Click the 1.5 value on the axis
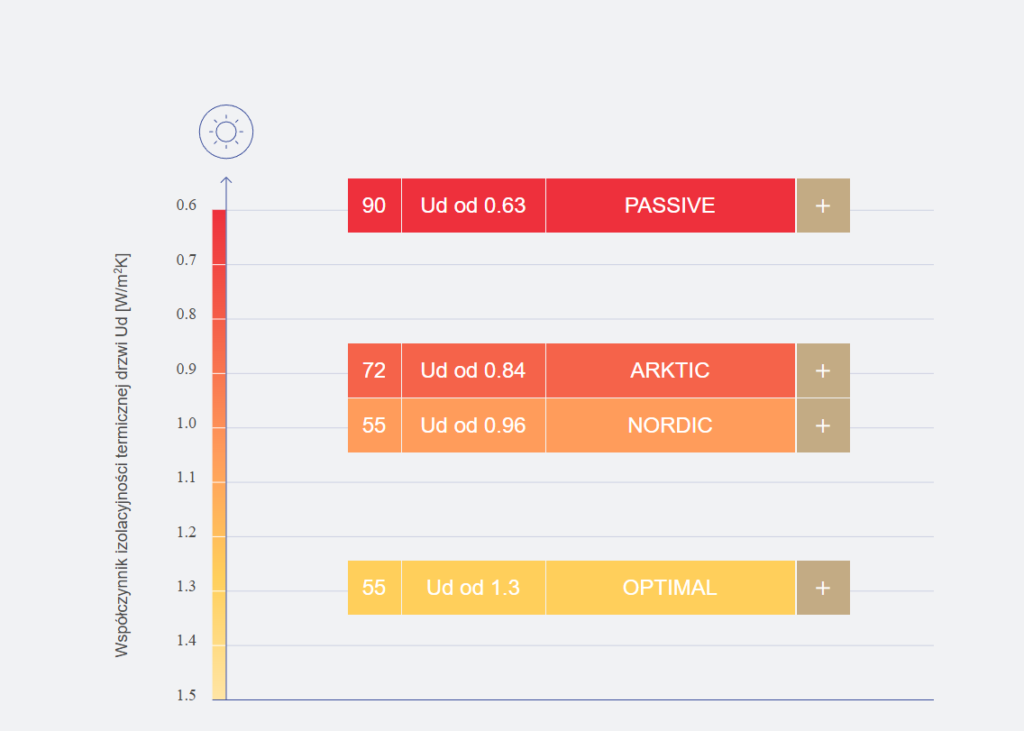Screen dimensions: 1024x731 [x=186, y=695]
